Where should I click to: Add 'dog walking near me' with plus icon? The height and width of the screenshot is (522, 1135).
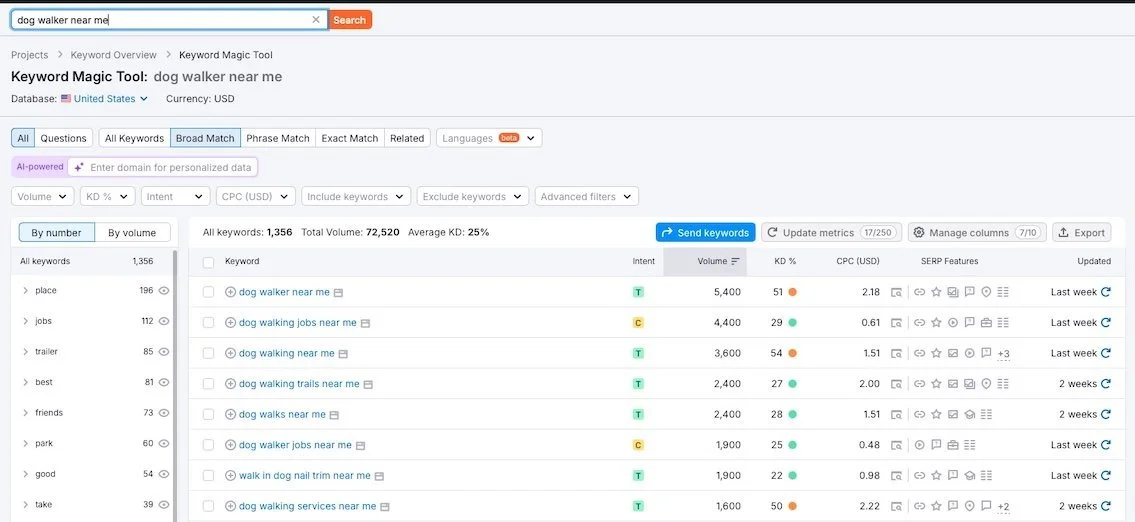pos(230,353)
